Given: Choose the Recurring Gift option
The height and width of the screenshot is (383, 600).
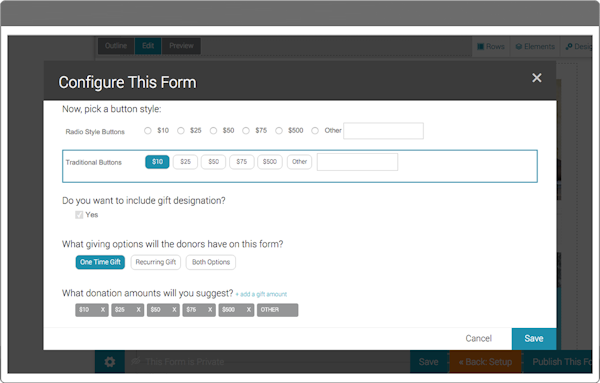Looking at the screenshot, I should [x=155, y=262].
